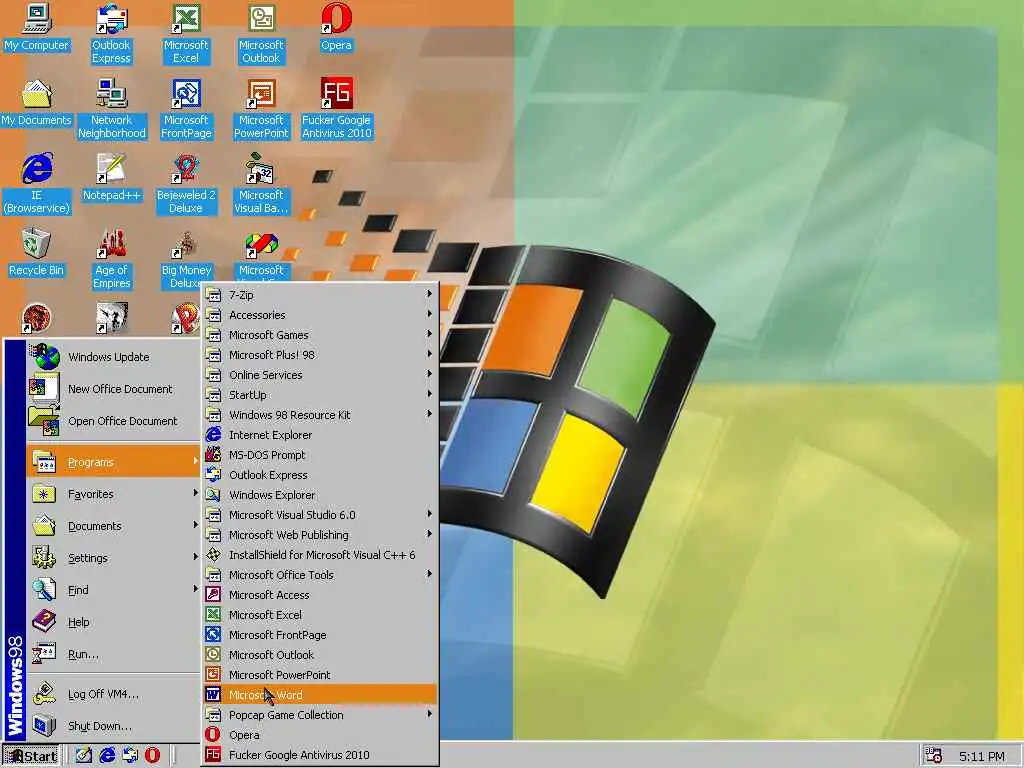Click Log Off VM4... in the Start menu
This screenshot has width=1024, height=768.
coord(113,694)
